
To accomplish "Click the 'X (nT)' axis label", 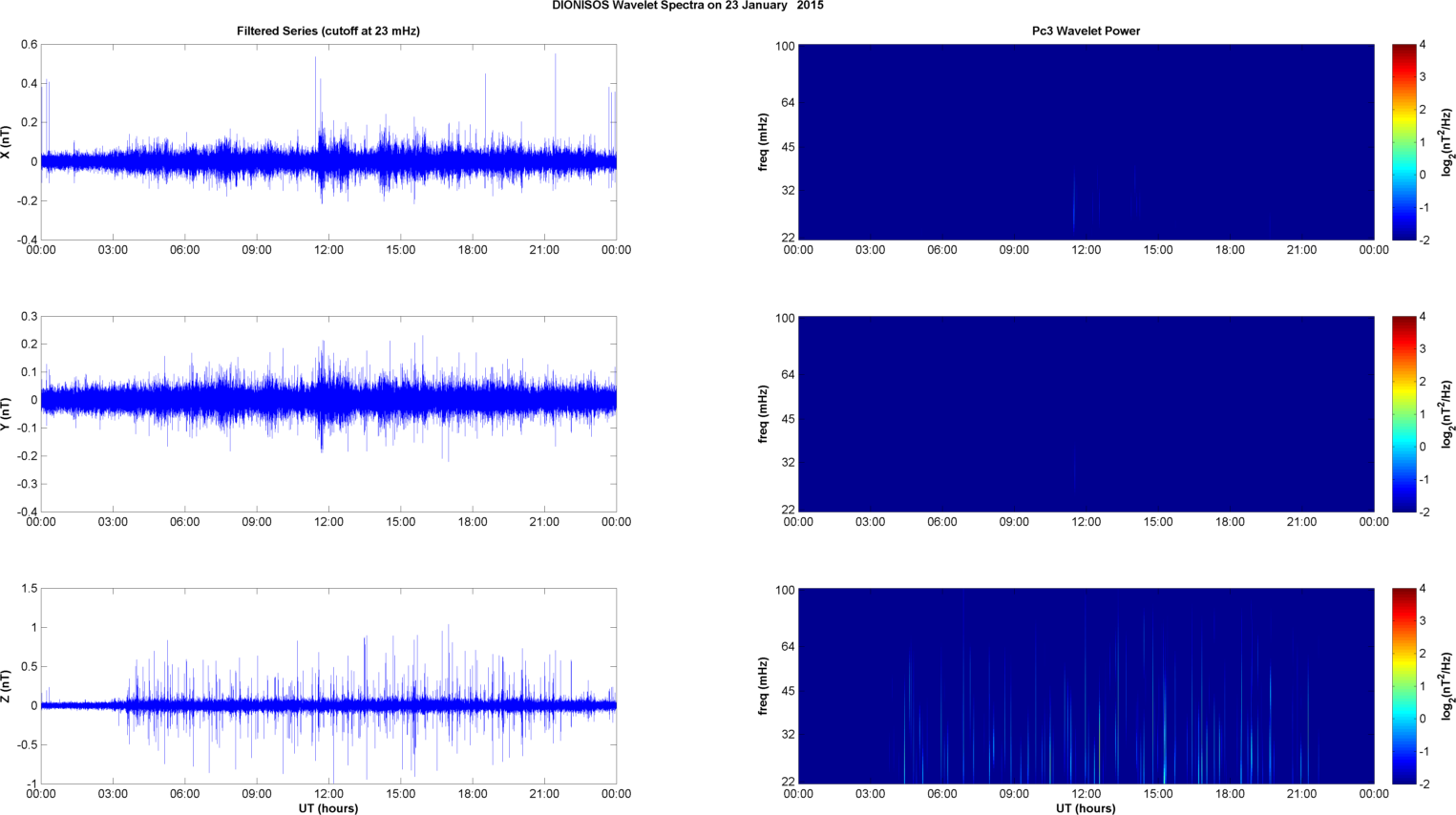I will (x=6, y=142).
